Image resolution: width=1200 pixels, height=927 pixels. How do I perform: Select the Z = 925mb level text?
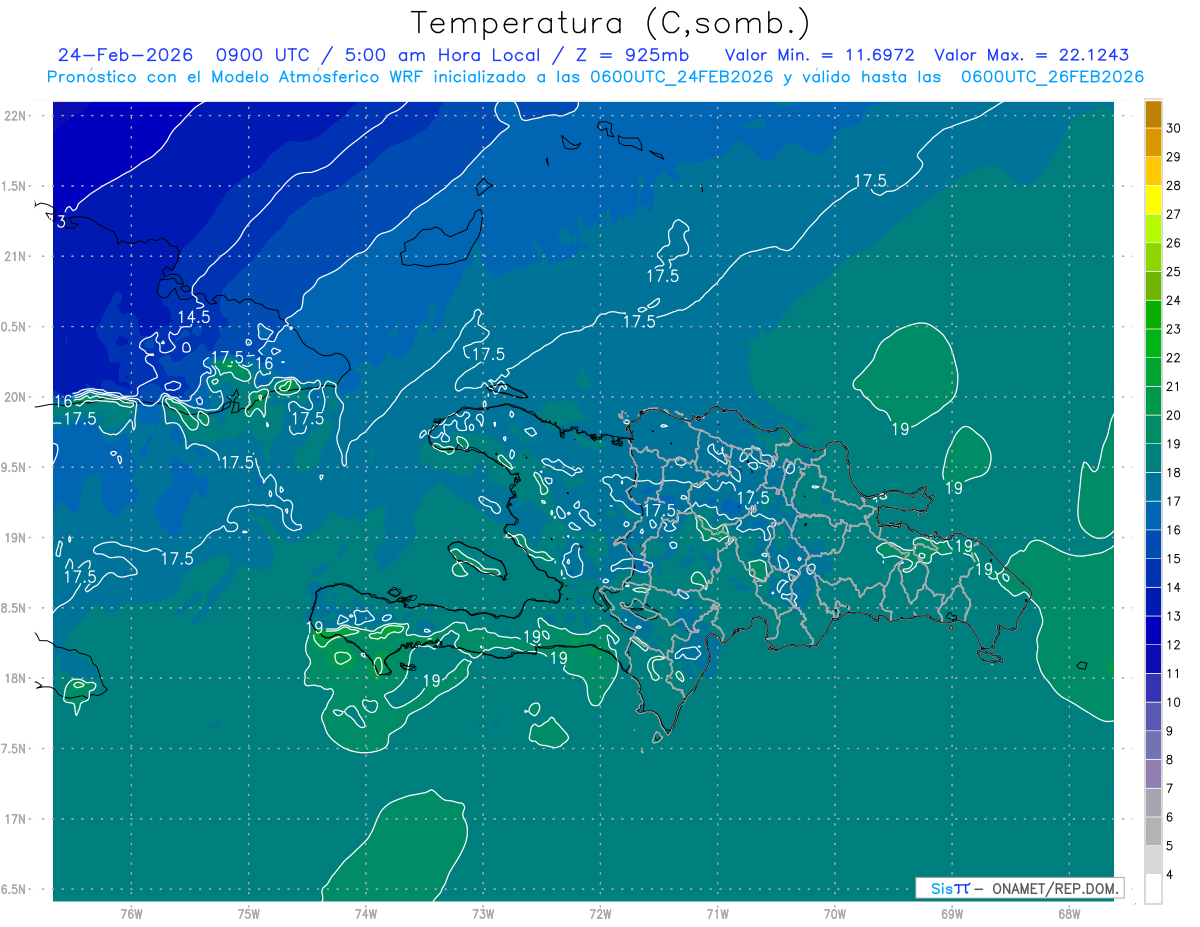(635, 55)
